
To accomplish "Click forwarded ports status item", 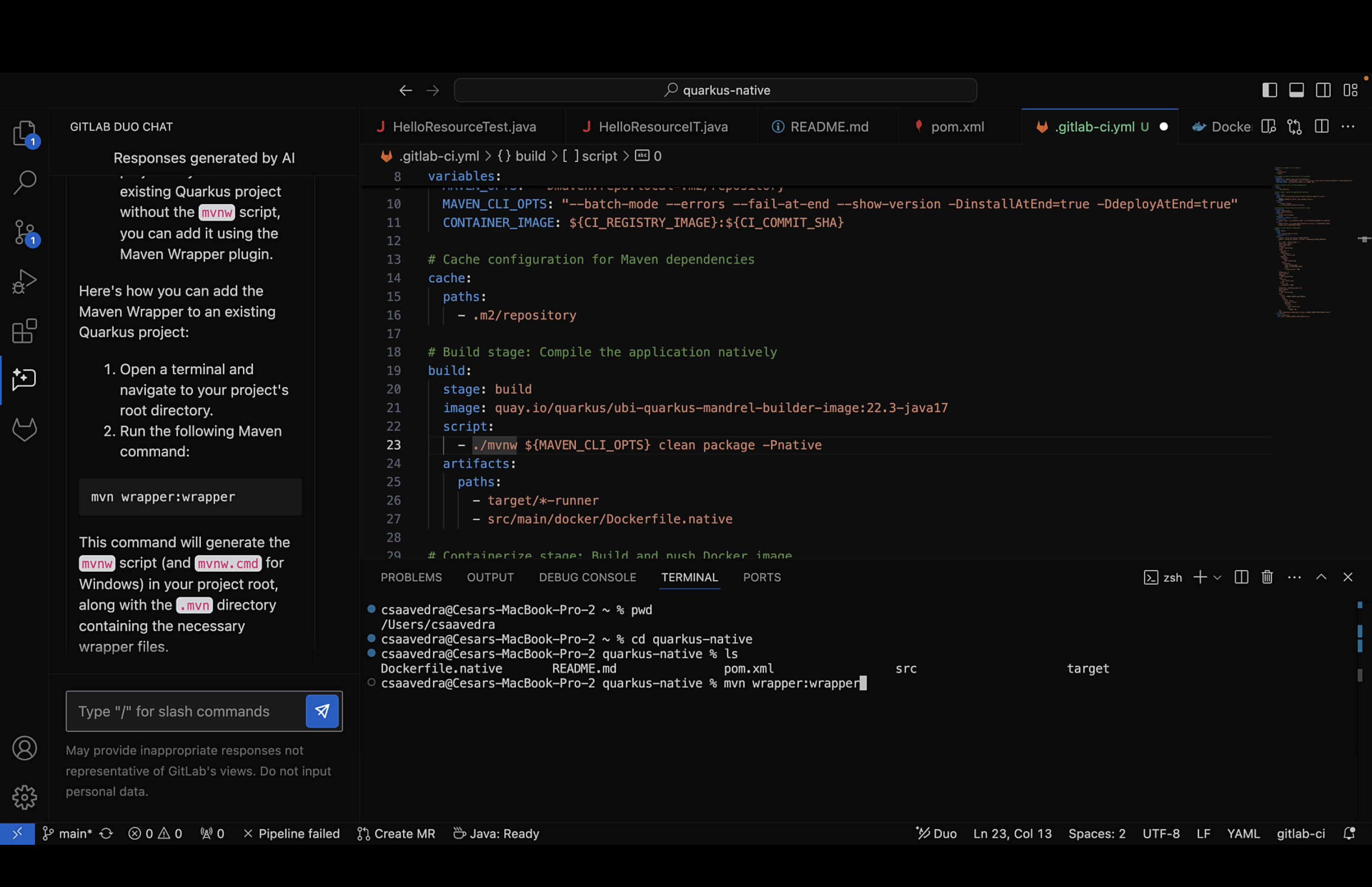I will coord(212,833).
